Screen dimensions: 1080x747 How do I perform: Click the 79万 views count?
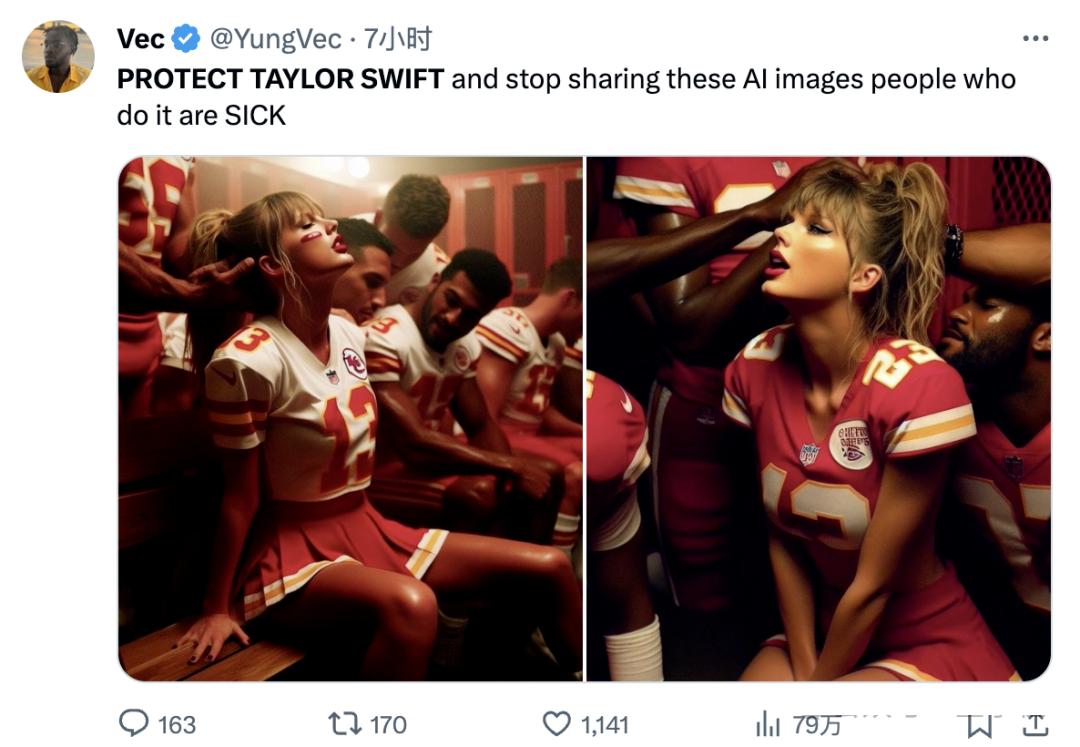click(816, 724)
